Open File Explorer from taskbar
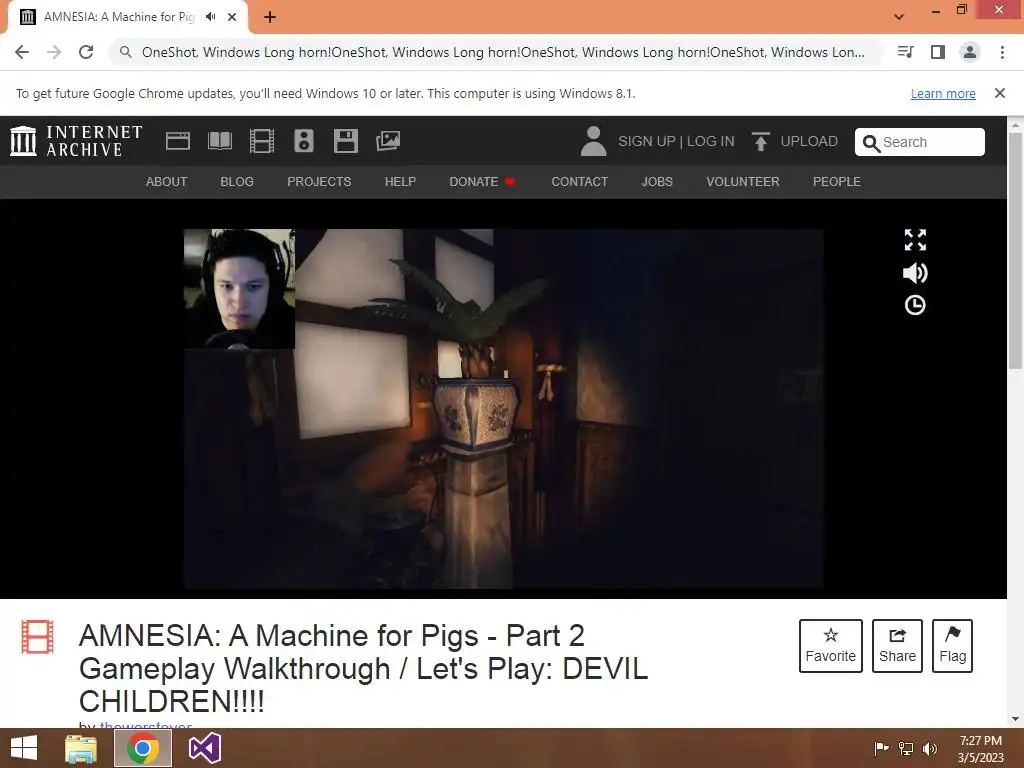 coord(81,748)
